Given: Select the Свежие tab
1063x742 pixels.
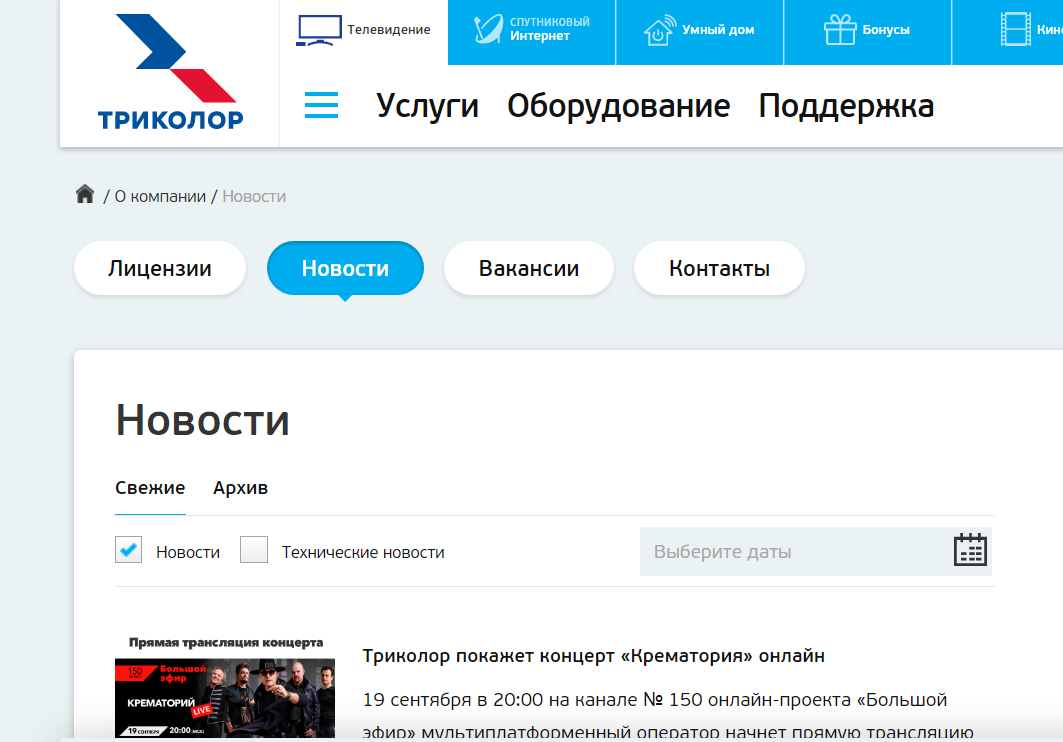Looking at the screenshot, I should (x=150, y=488).
